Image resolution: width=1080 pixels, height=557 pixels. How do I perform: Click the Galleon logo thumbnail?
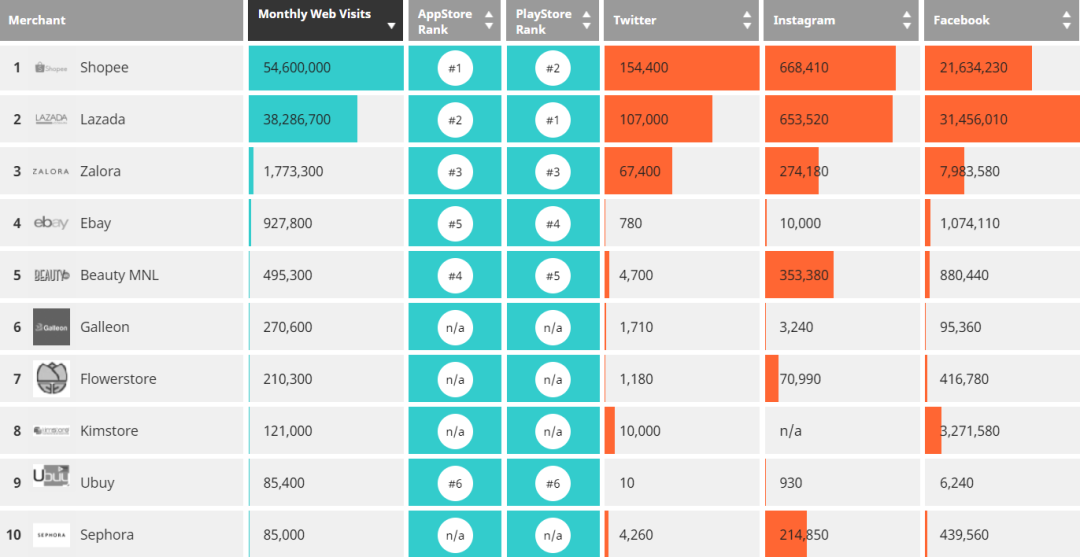(x=51, y=327)
